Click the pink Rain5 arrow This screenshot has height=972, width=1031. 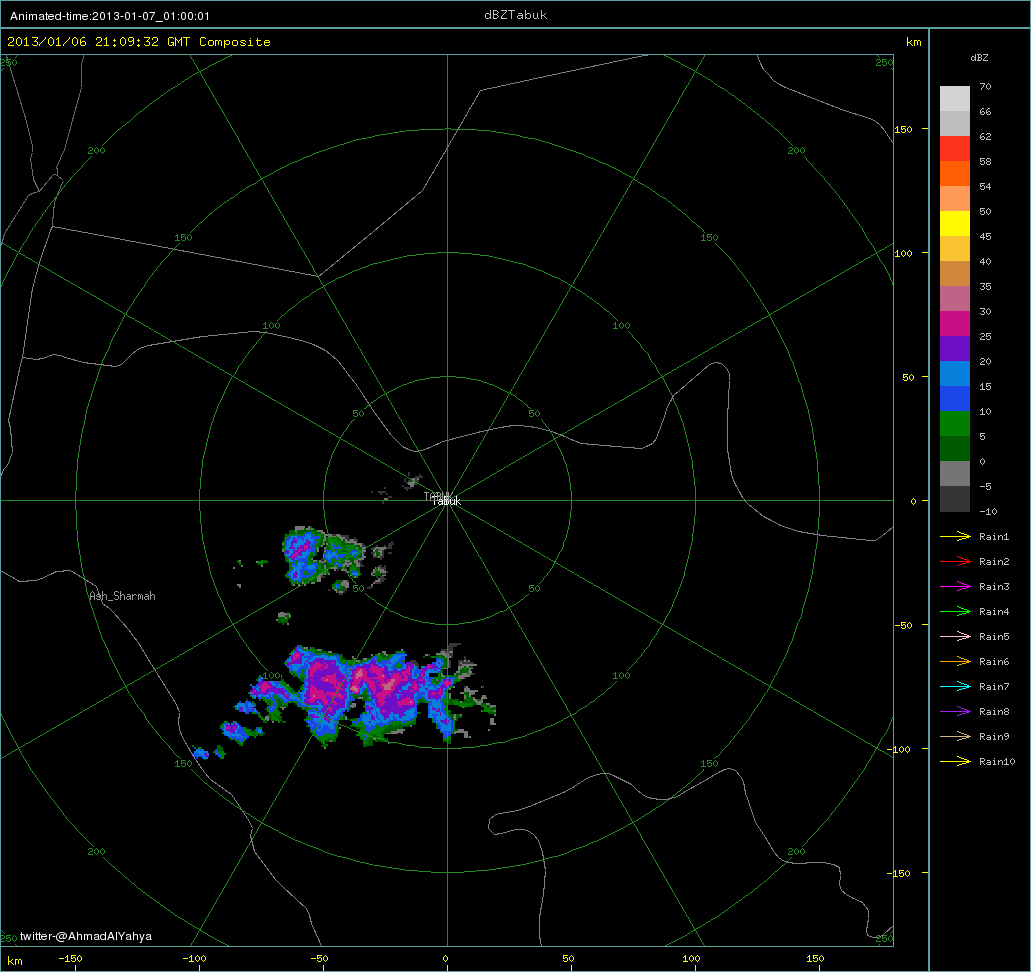(955, 637)
